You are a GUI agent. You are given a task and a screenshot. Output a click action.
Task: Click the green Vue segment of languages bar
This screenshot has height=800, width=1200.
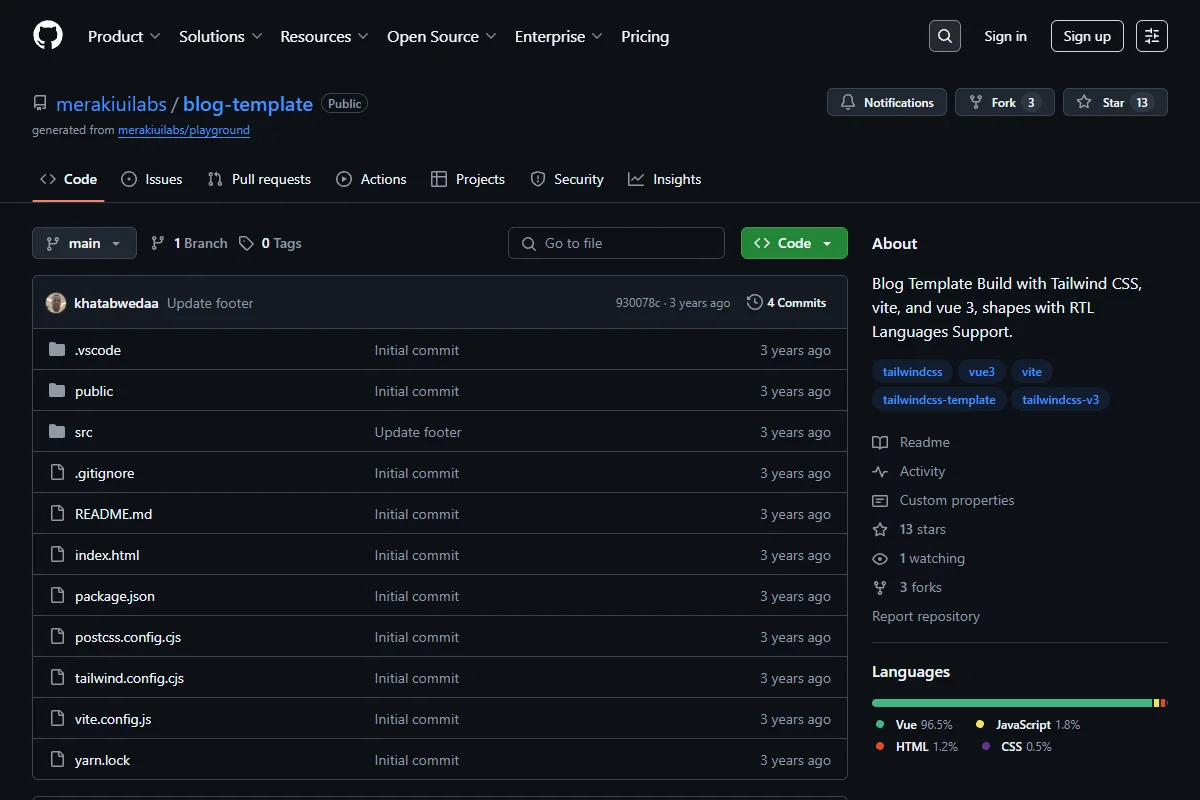[x=1012, y=703]
